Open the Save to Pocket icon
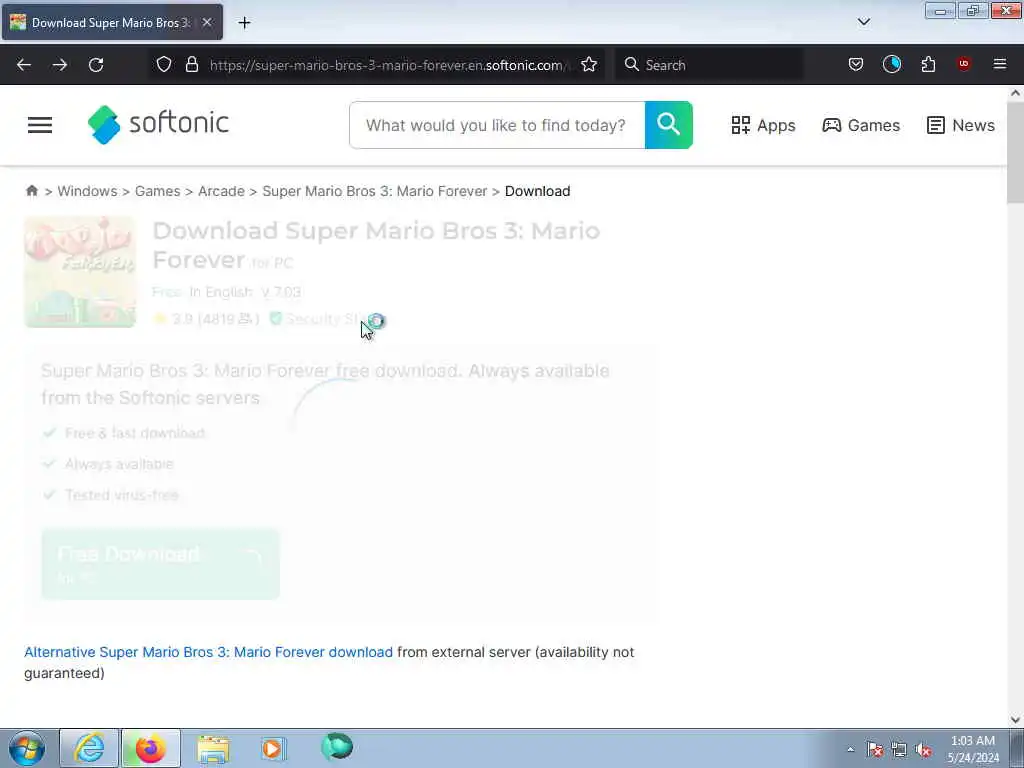 pos(856,64)
